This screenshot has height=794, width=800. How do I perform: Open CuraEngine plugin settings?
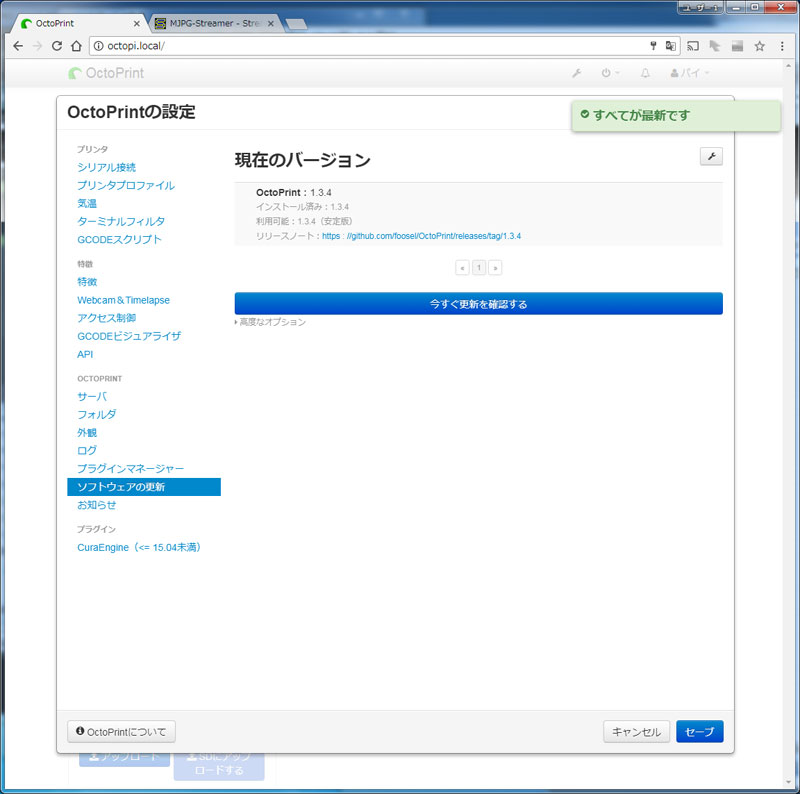click(139, 548)
